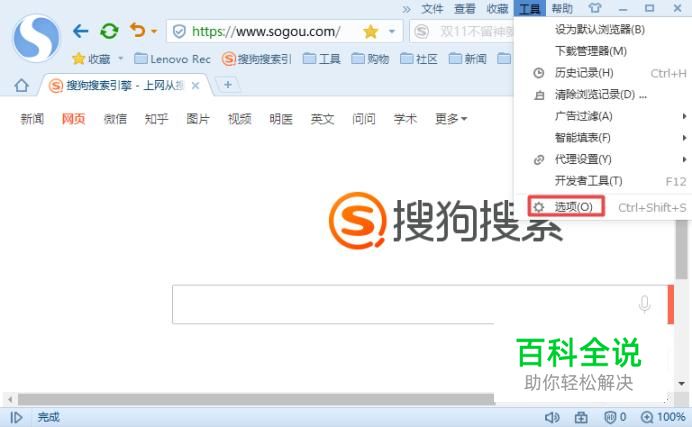
Task: Open the 社区 bookmark folder
Action: (419, 59)
